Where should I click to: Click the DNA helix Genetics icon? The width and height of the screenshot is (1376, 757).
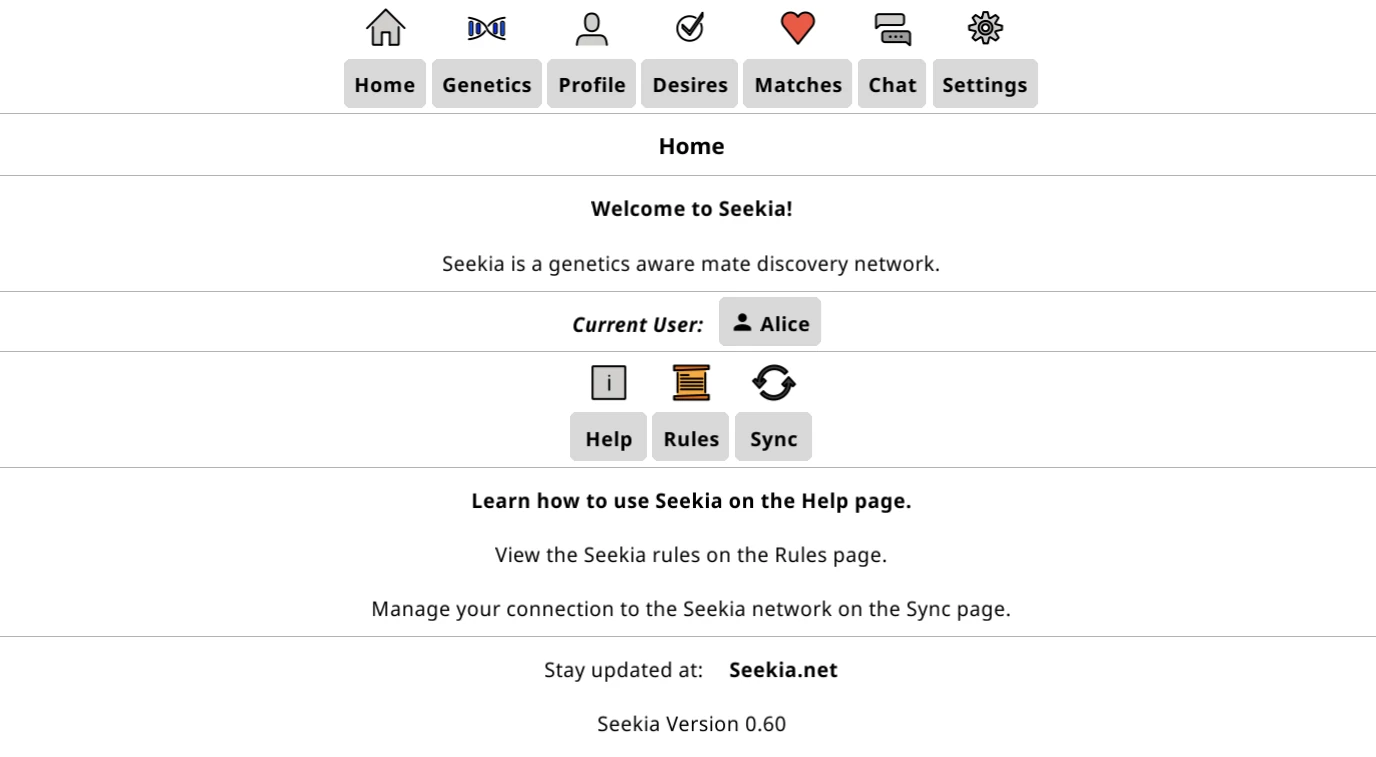[x=487, y=28]
